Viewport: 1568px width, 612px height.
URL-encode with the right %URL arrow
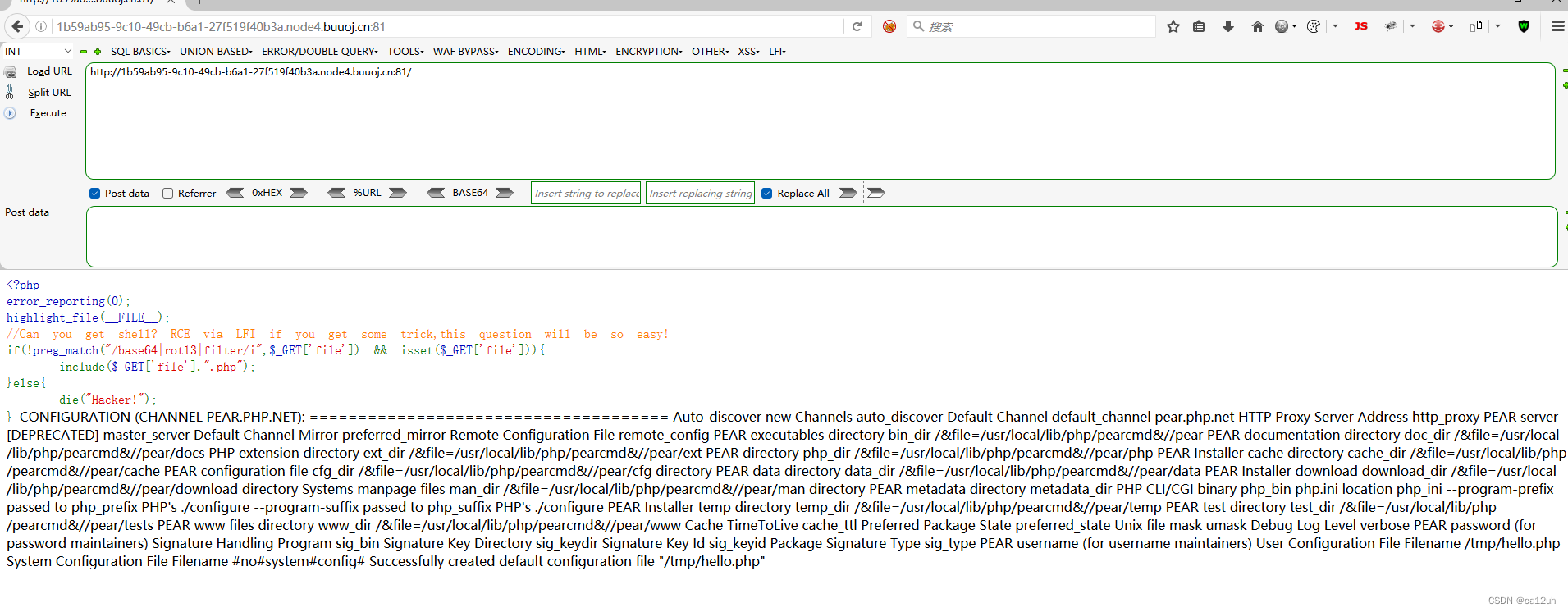tap(398, 193)
